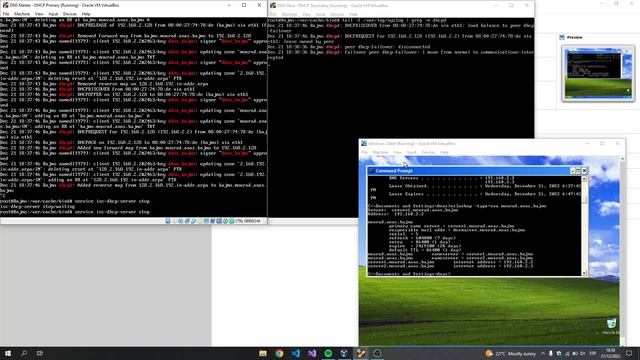Click 'tail -f /var/log/syslog' command line
This screenshot has height=360, width=640.
(393, 20)
